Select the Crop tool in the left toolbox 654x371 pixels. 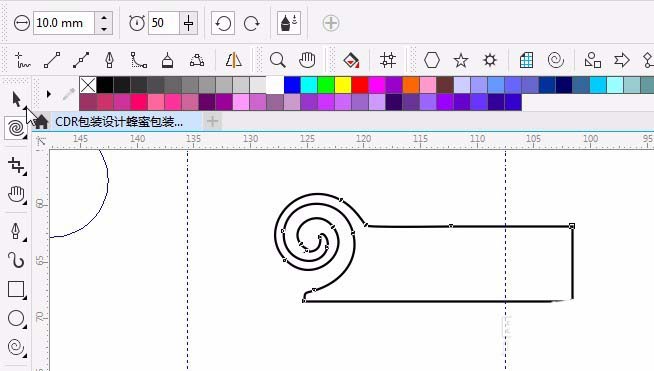pos(16,165)
